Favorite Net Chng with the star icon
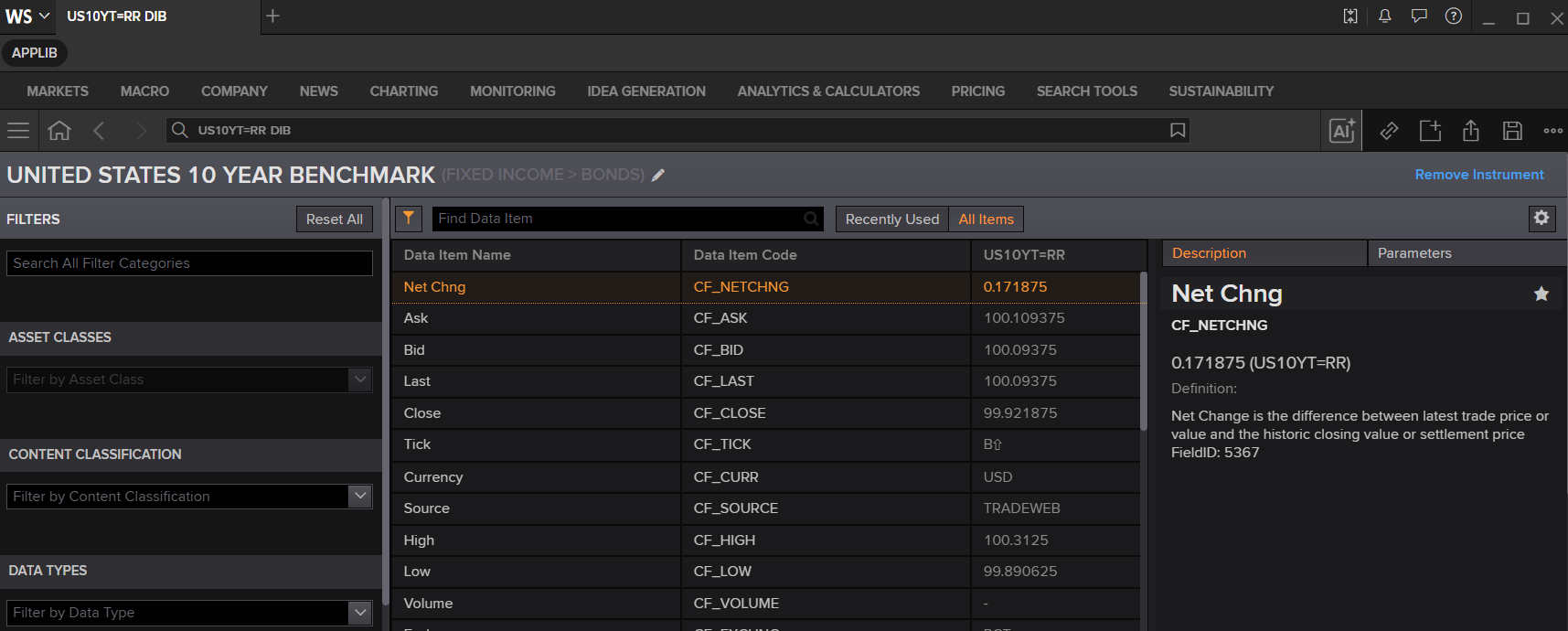The width and height of the screenshot is (1568, 631). coord(1541,294)
